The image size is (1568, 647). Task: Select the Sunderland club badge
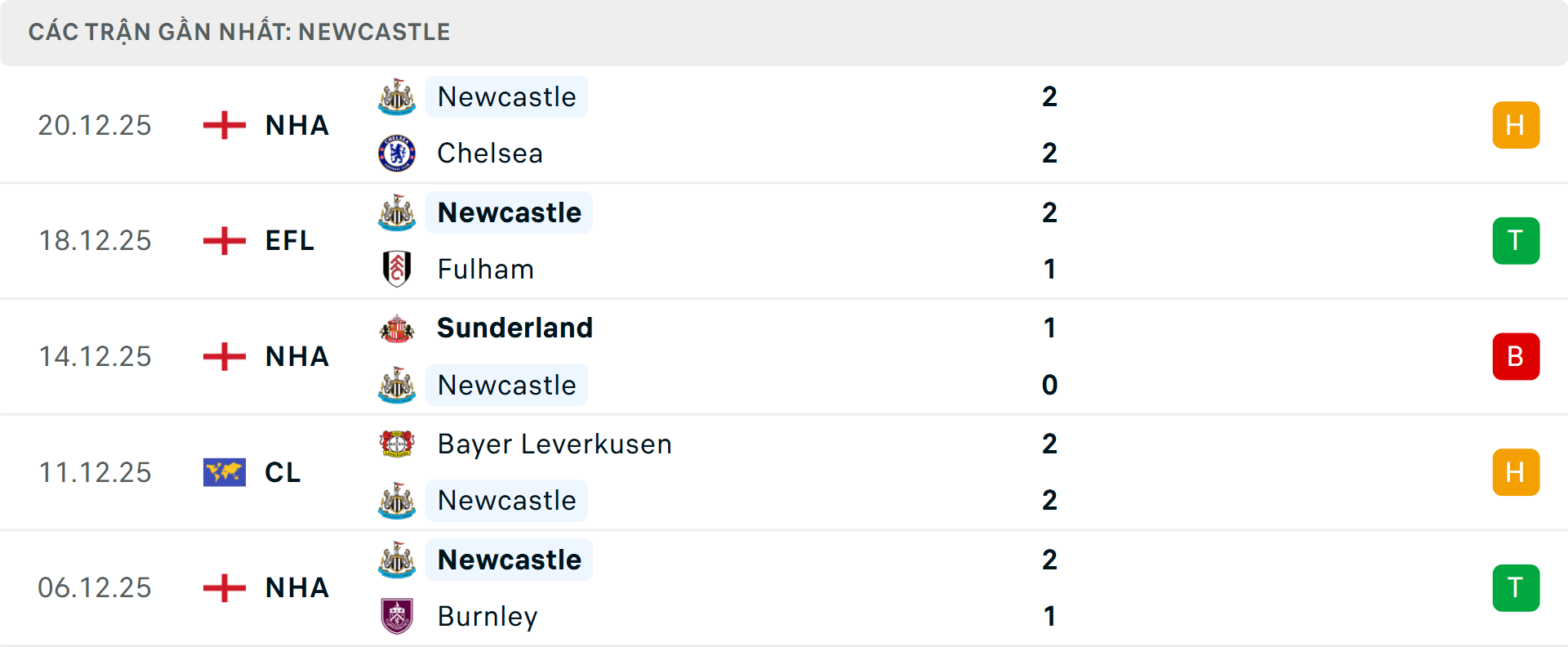397,328
